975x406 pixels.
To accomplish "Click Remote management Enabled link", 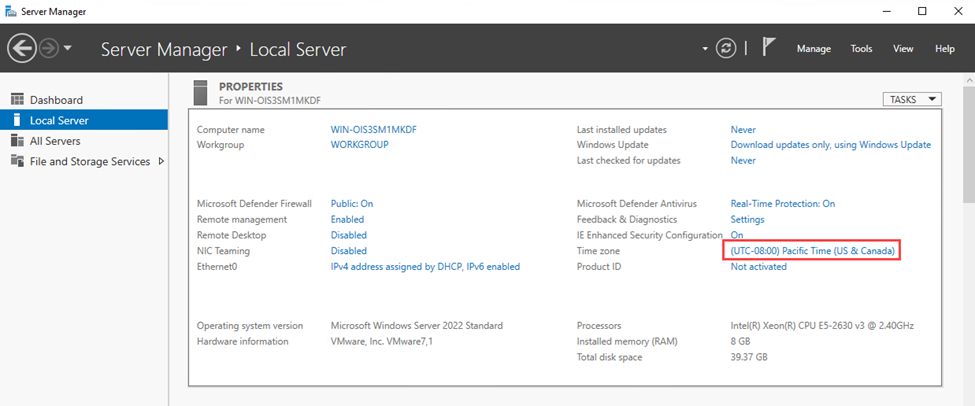I will [x=348, y=219].
